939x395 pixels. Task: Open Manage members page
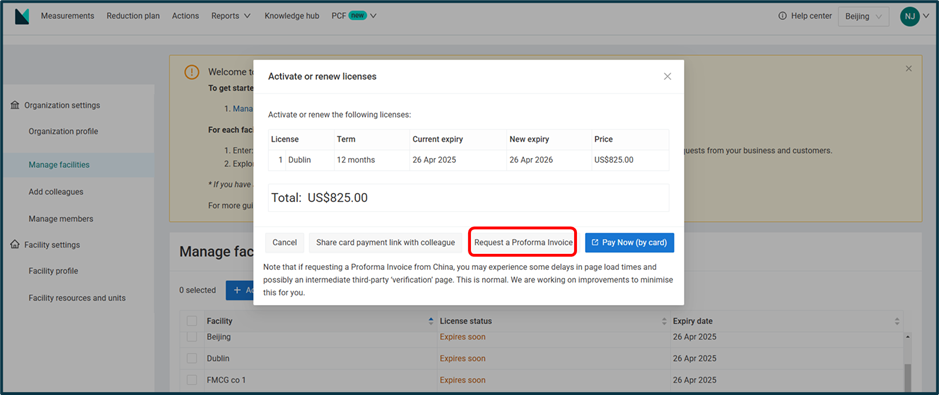tap(61, 219)
